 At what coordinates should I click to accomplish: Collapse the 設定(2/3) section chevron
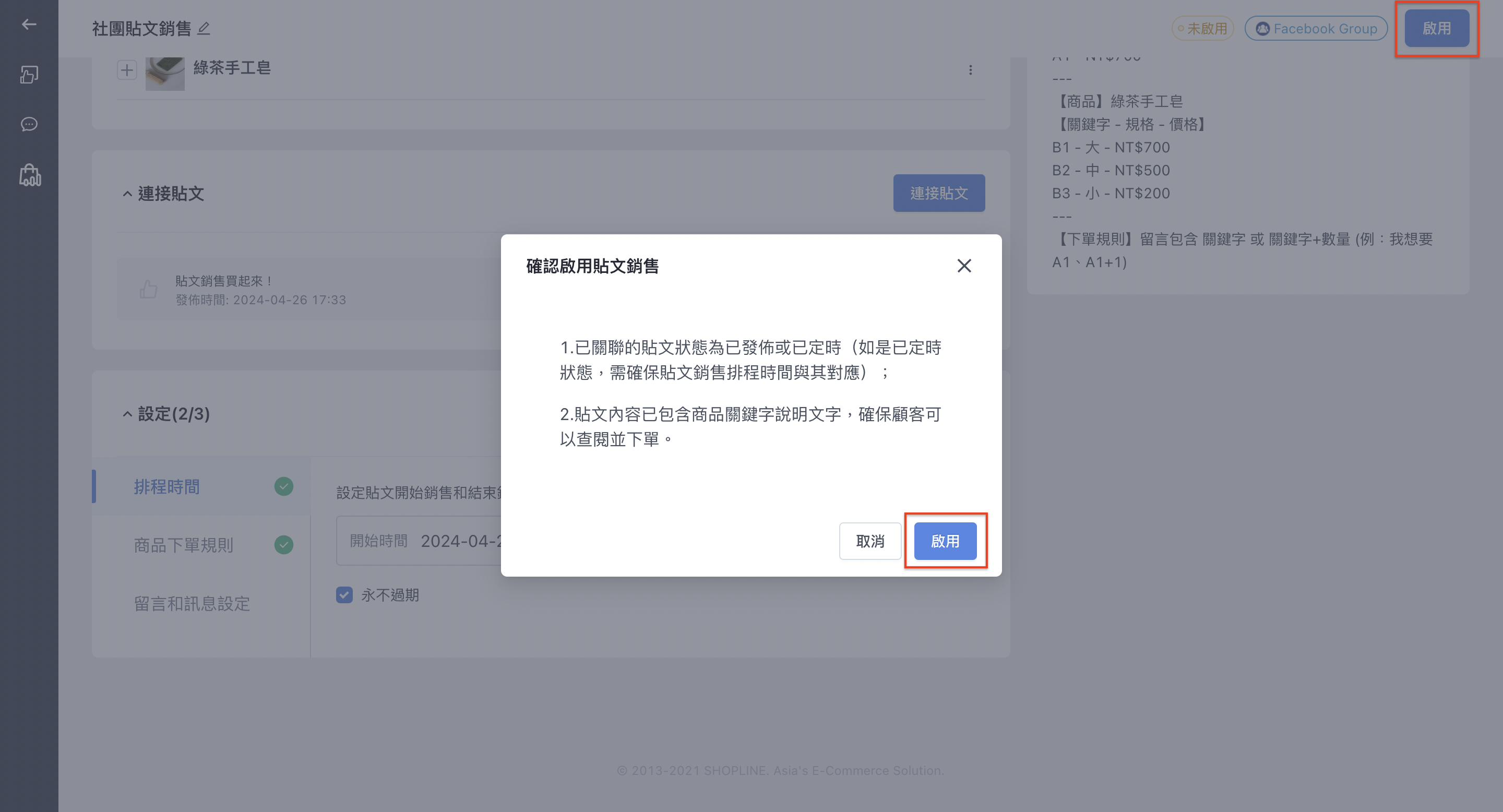pos(127,414)
